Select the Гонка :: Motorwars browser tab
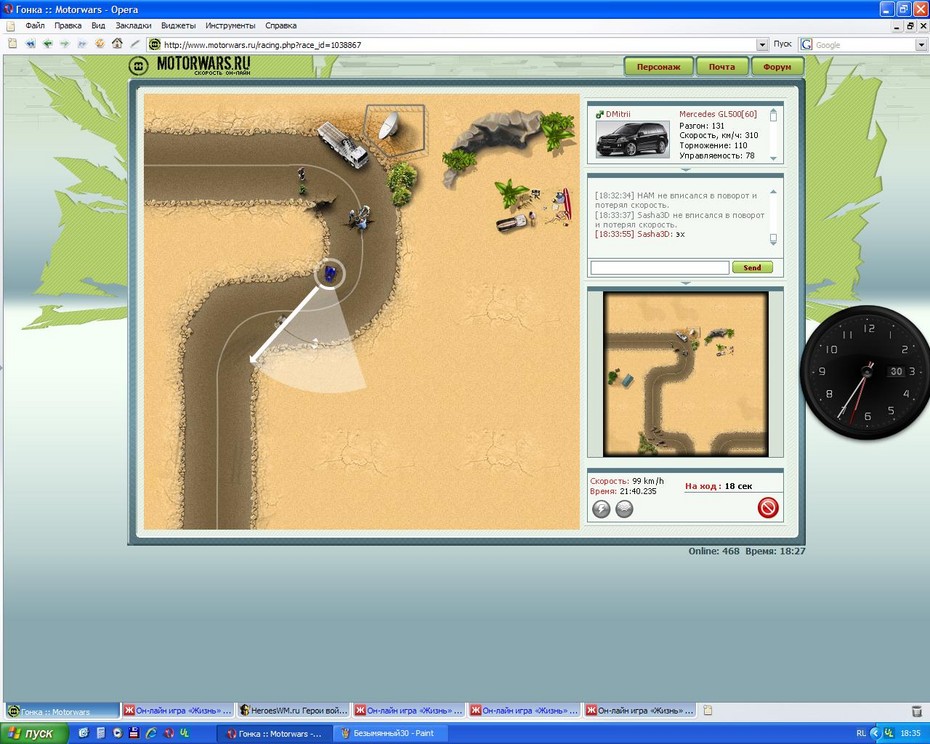 pos(63,711)
